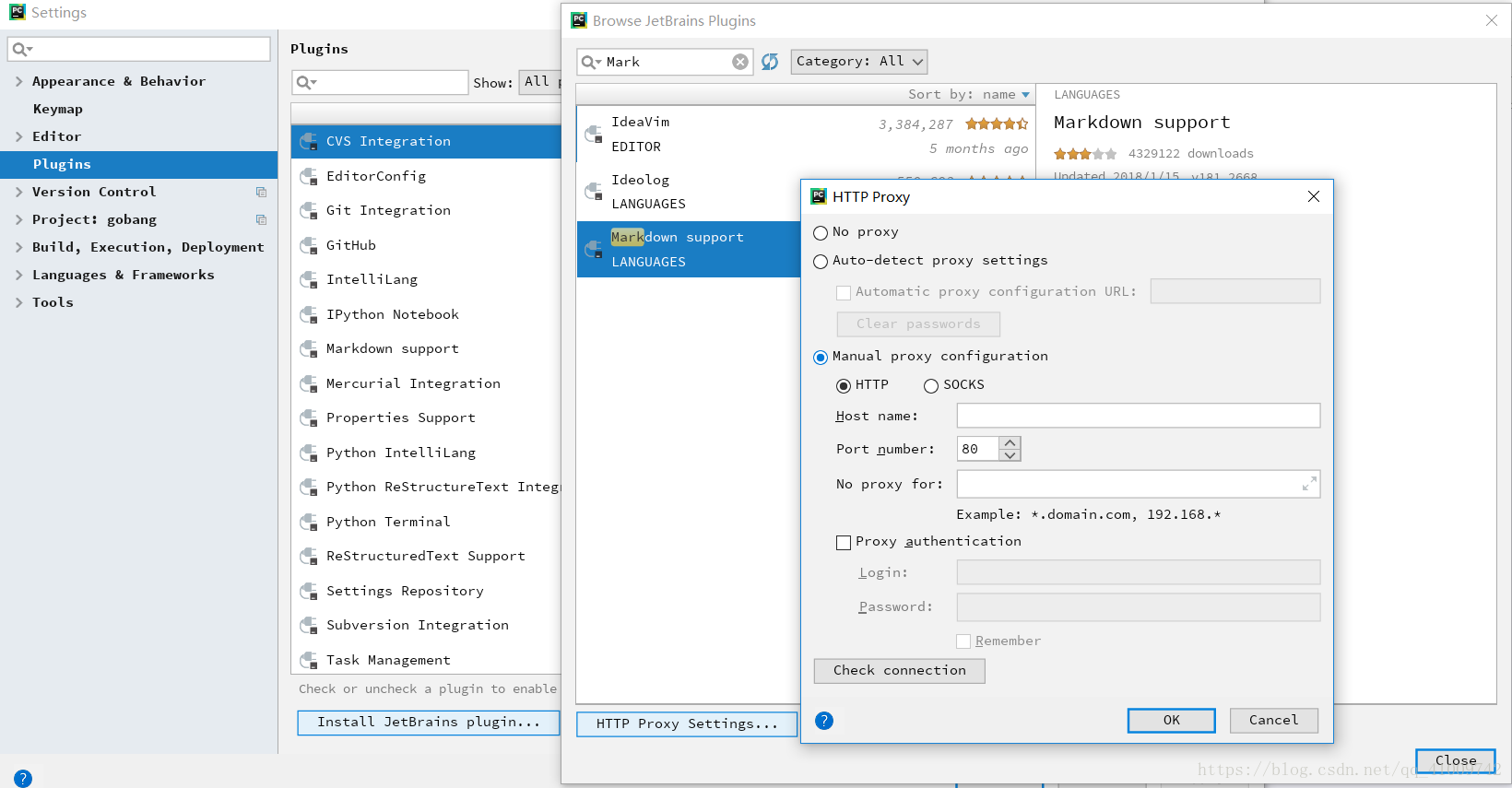Click the Ideolog plugin icon in browse list
The width and height of the screenshot is (1512, 788).
(594, 192)
